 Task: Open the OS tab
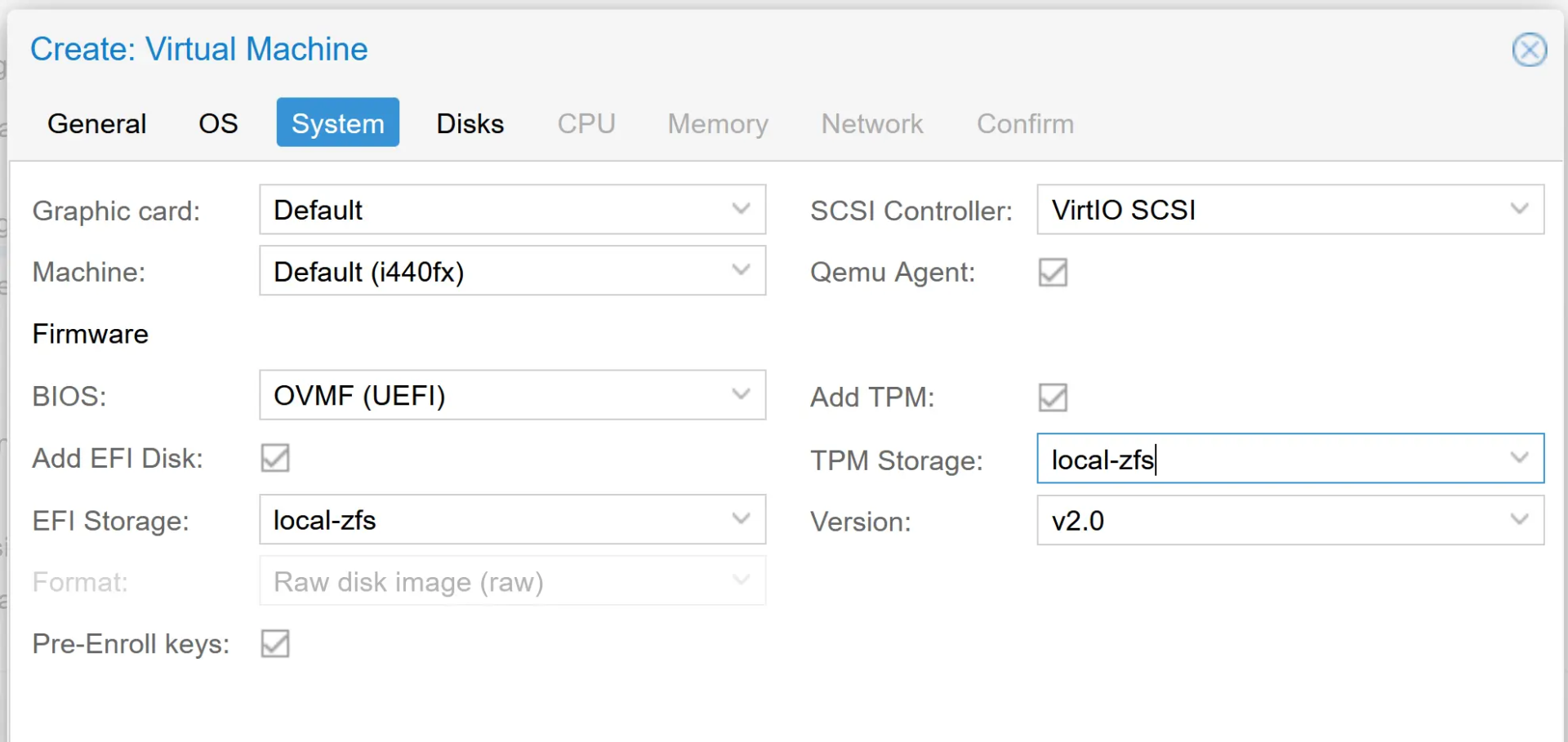[x=217, y=123]
